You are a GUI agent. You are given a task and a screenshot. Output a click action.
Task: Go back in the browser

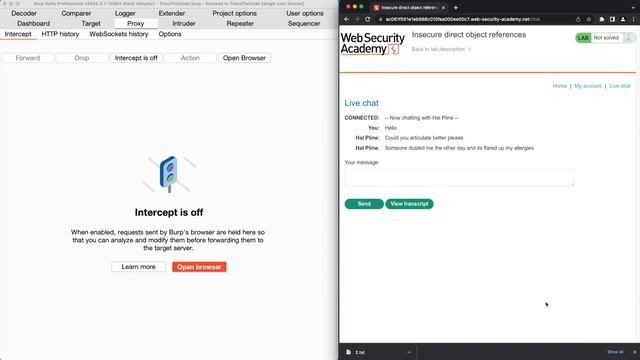point(347,19)
